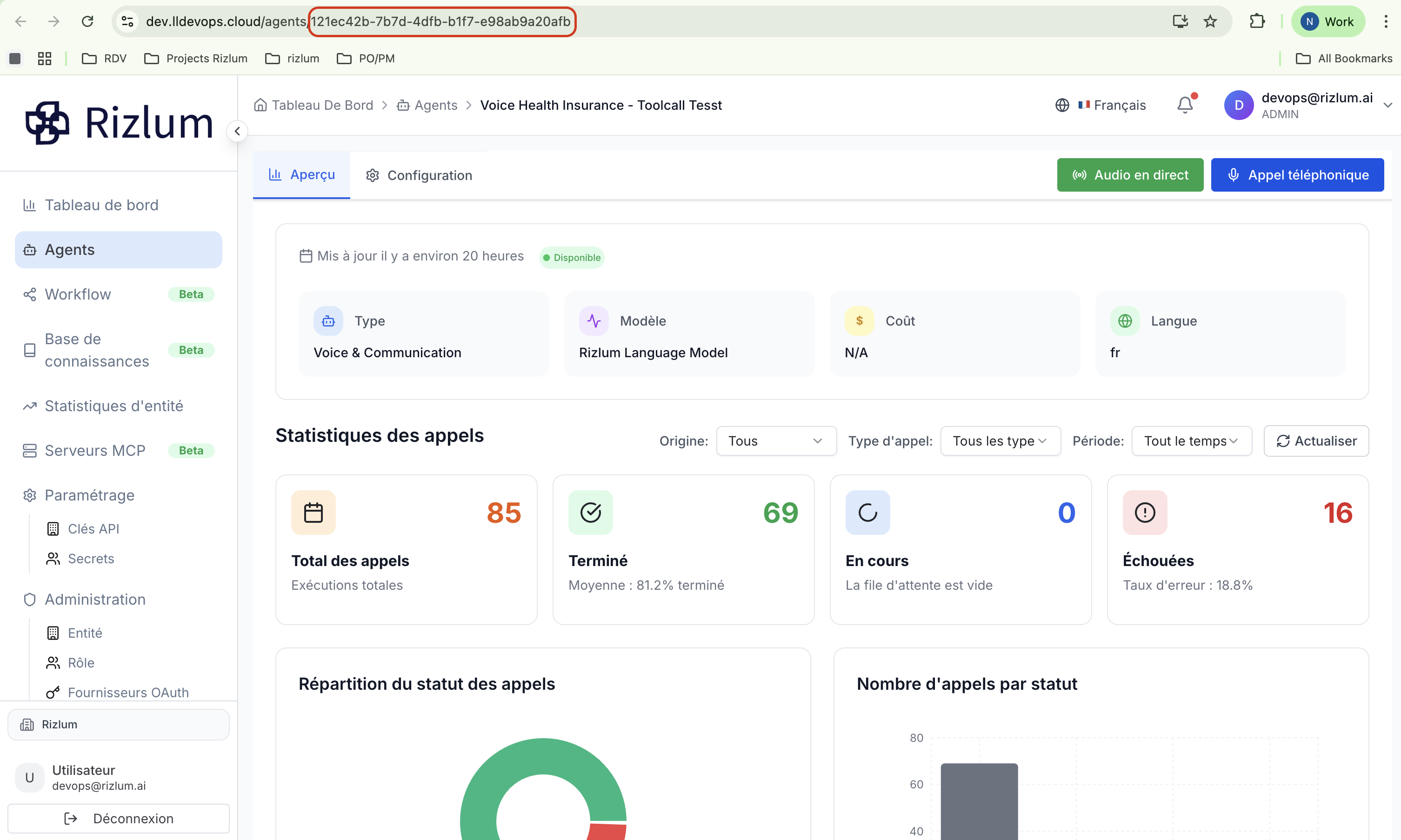Viewport: 1401px width, 840px height.
Task: Switch to the Configuration tab
Action: [419, 175]
